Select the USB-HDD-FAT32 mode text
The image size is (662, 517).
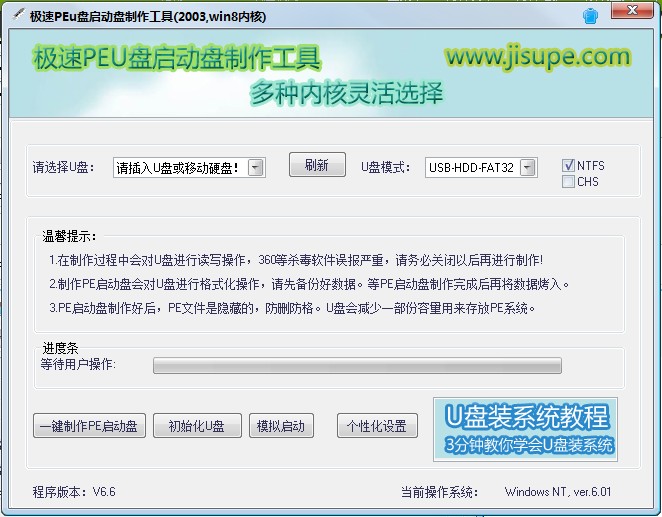click(471, 168)
